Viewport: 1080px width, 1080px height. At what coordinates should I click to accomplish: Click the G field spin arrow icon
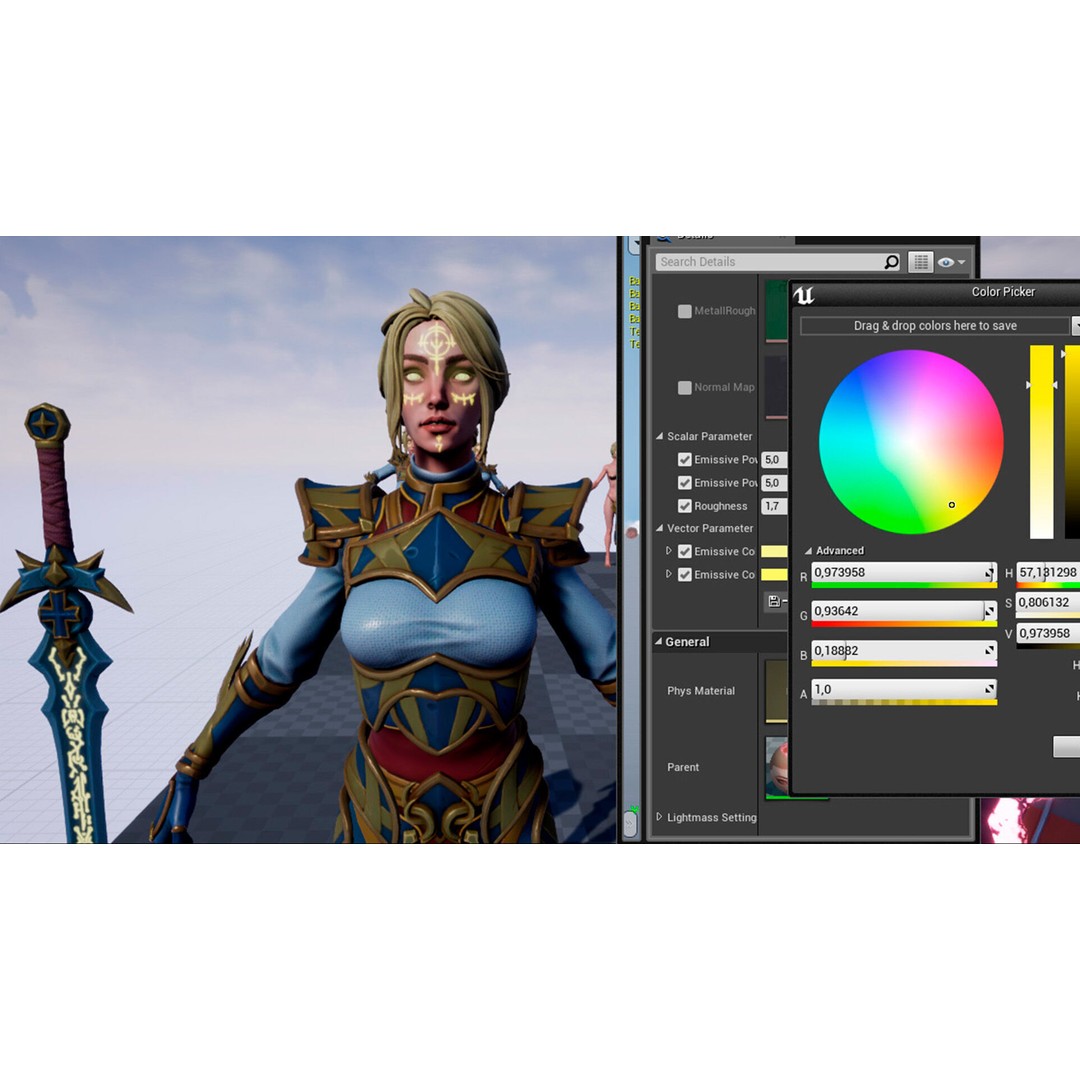989,611
